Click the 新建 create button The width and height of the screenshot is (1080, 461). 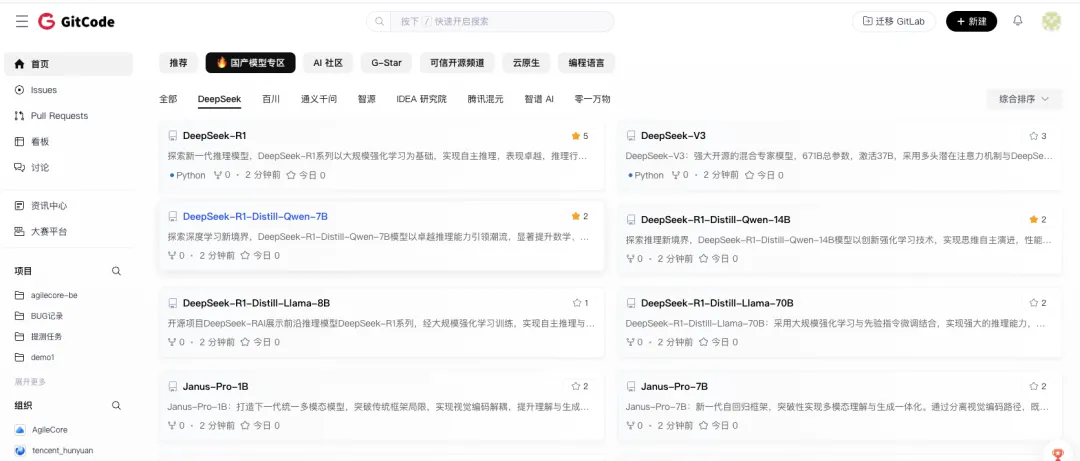[971, 21]
